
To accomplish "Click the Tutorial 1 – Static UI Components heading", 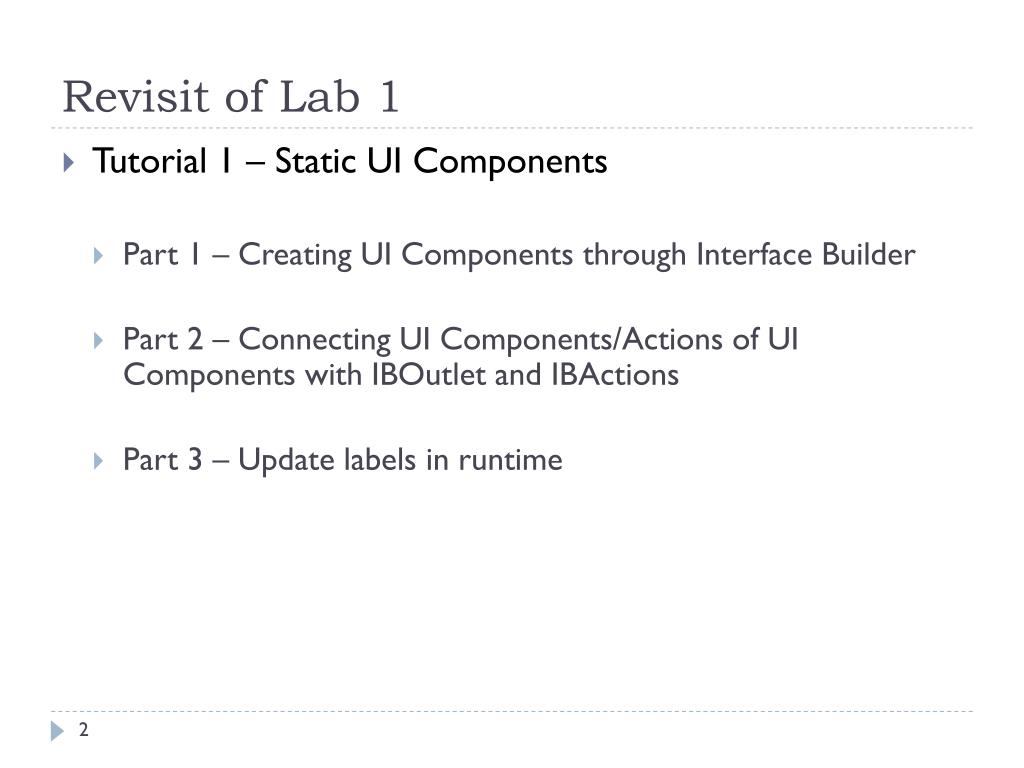I will (350, 161).
